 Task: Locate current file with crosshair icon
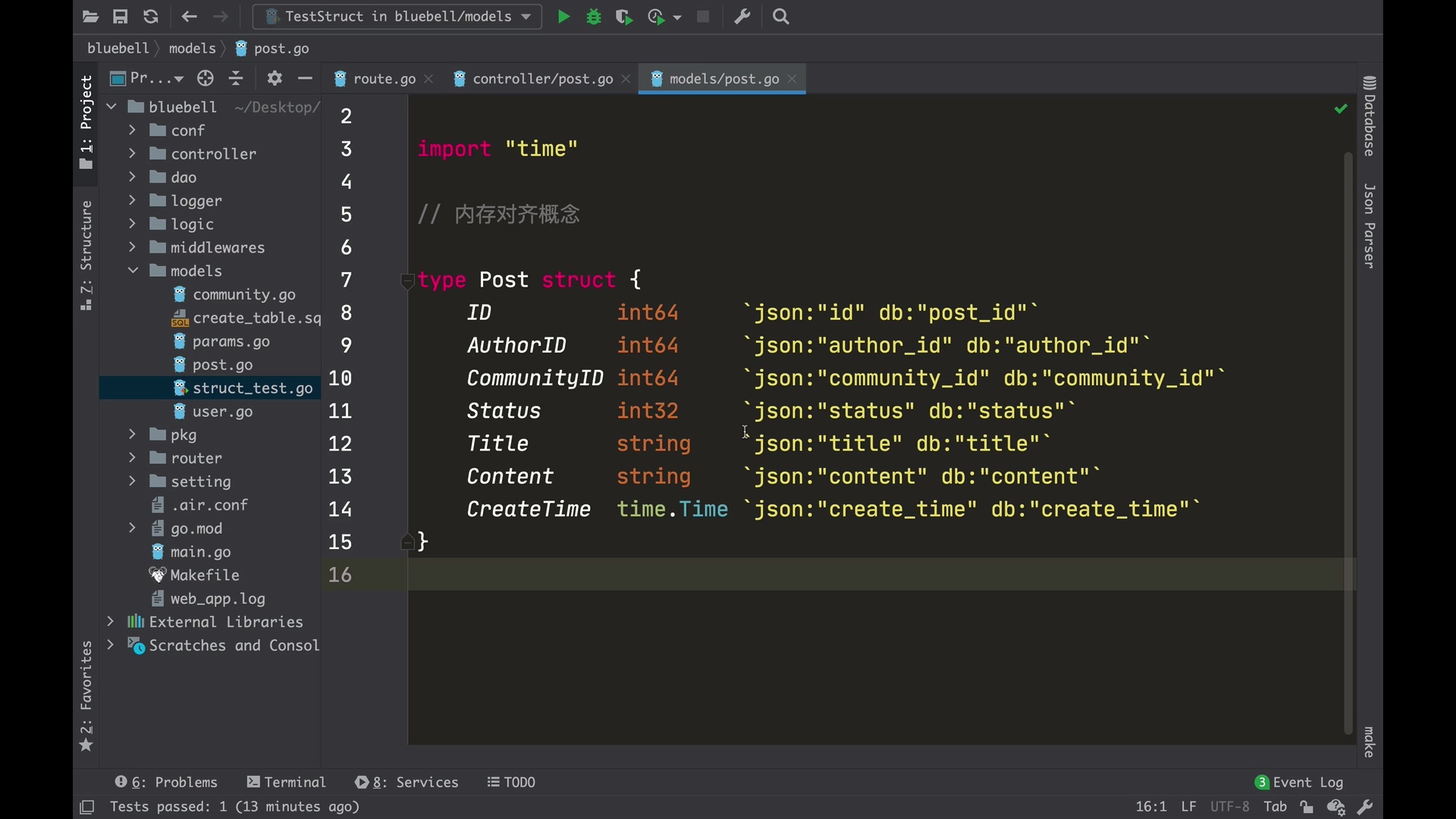point(206,78)
